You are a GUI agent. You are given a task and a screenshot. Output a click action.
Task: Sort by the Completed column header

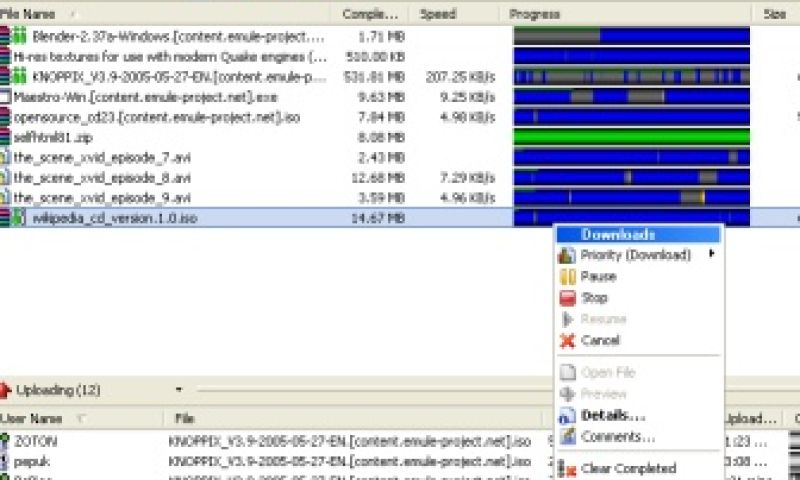[x=370, y=14]
